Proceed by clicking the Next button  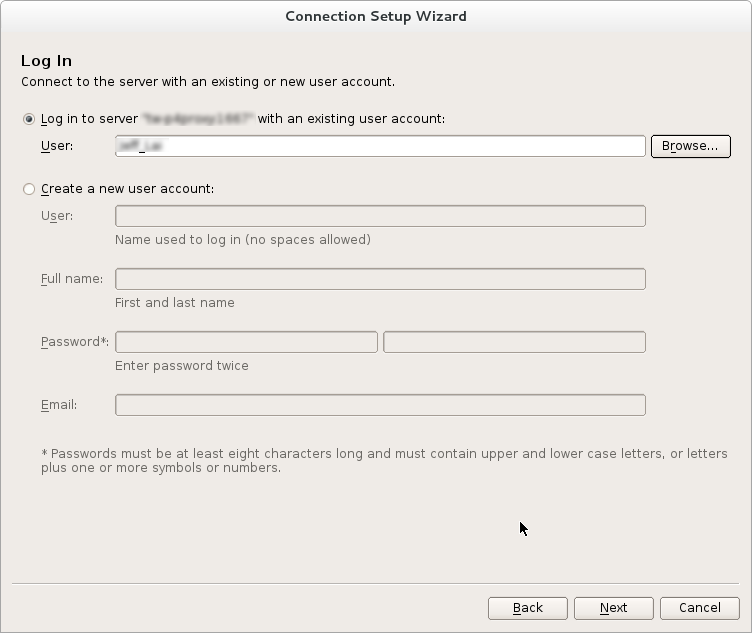coord(613,608)
